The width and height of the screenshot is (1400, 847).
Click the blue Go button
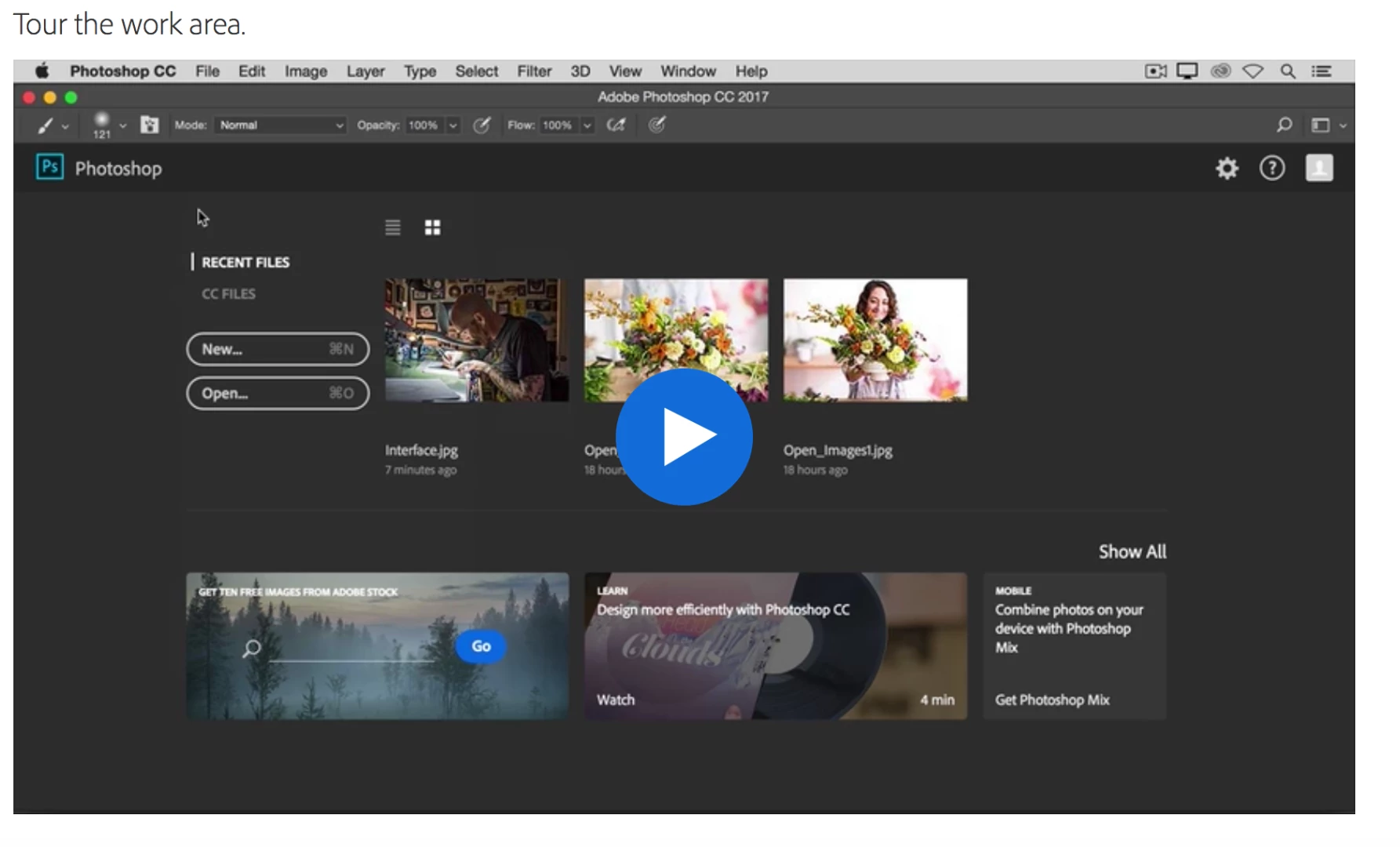tap(481, 646)
